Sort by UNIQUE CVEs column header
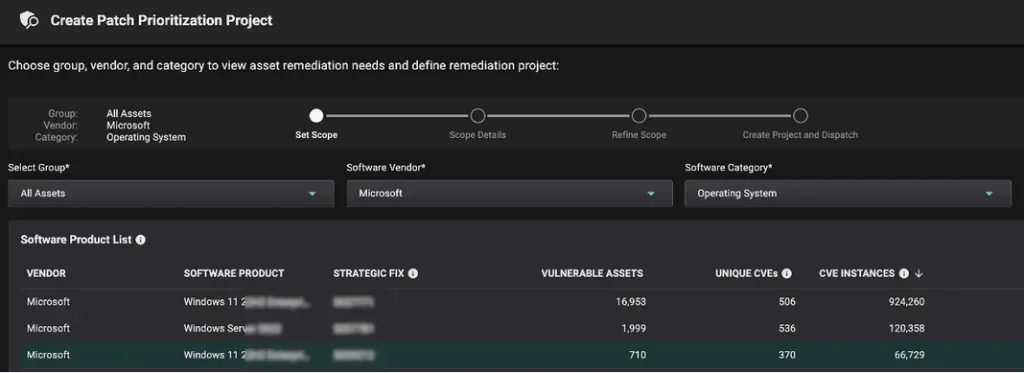Screen dimensions: 1024x373 pyautogui.click(x=746, y=274)
